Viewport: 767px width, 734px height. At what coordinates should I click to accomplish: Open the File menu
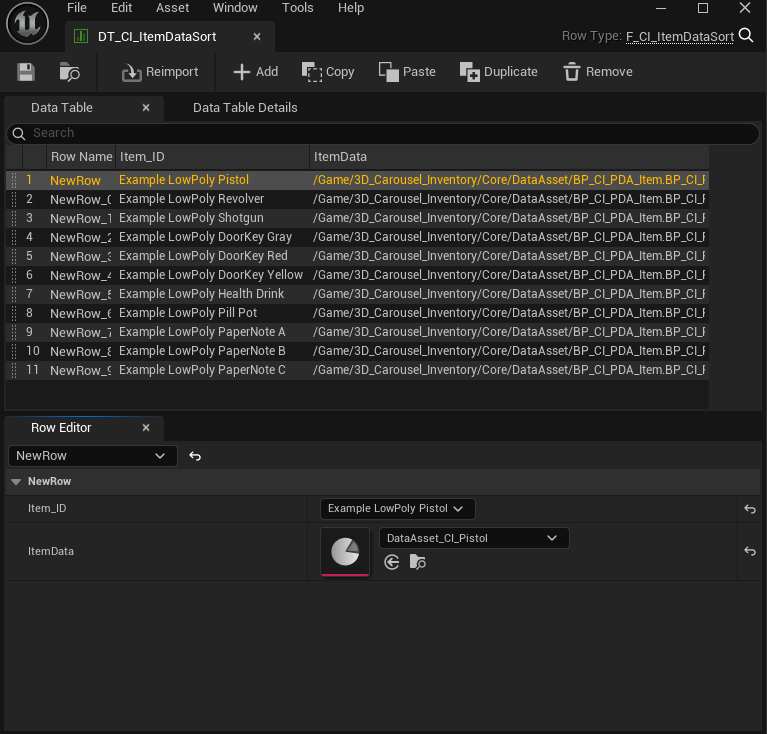pos(77,8)
